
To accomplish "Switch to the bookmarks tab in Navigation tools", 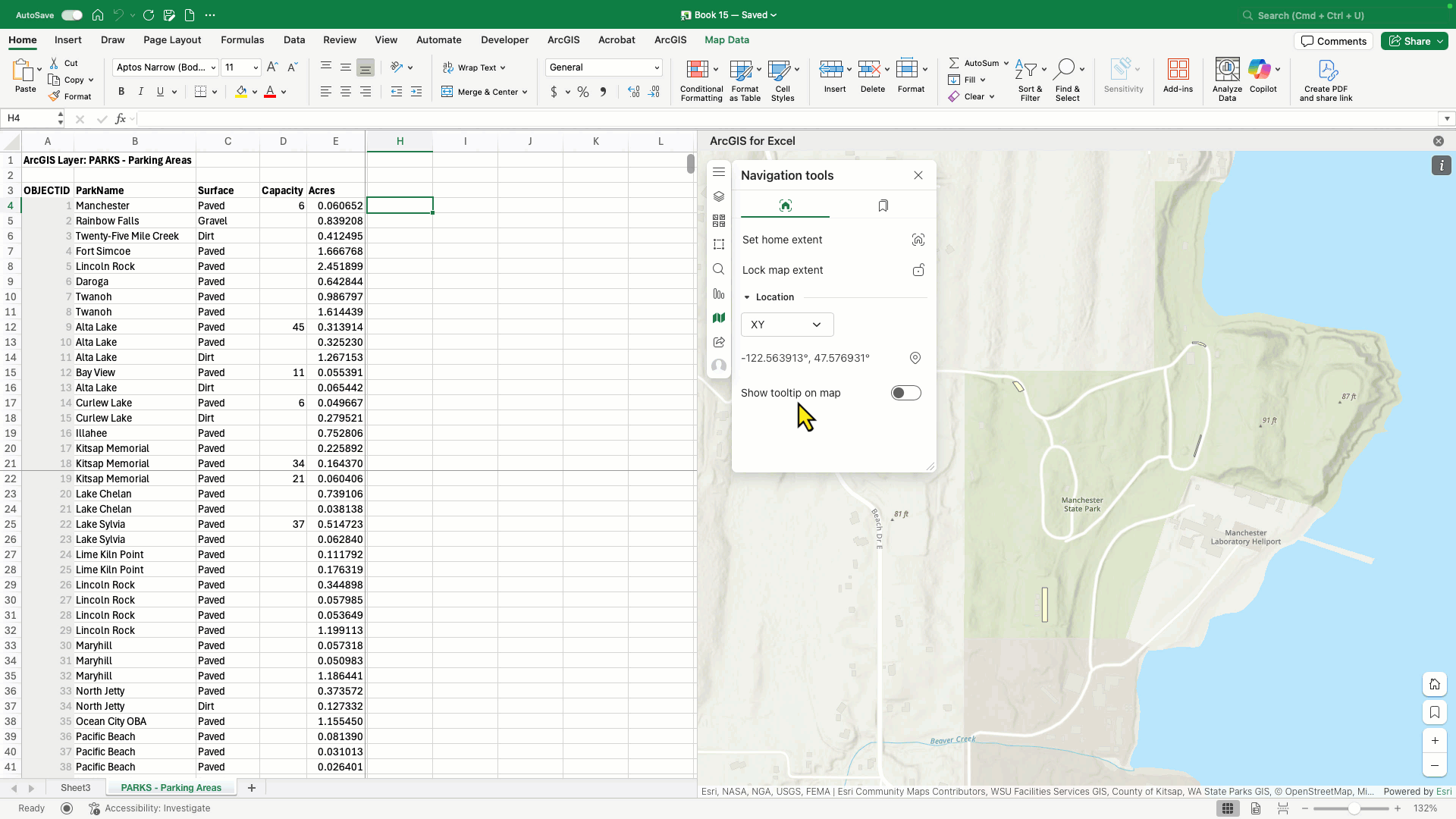I will point(883,206).
